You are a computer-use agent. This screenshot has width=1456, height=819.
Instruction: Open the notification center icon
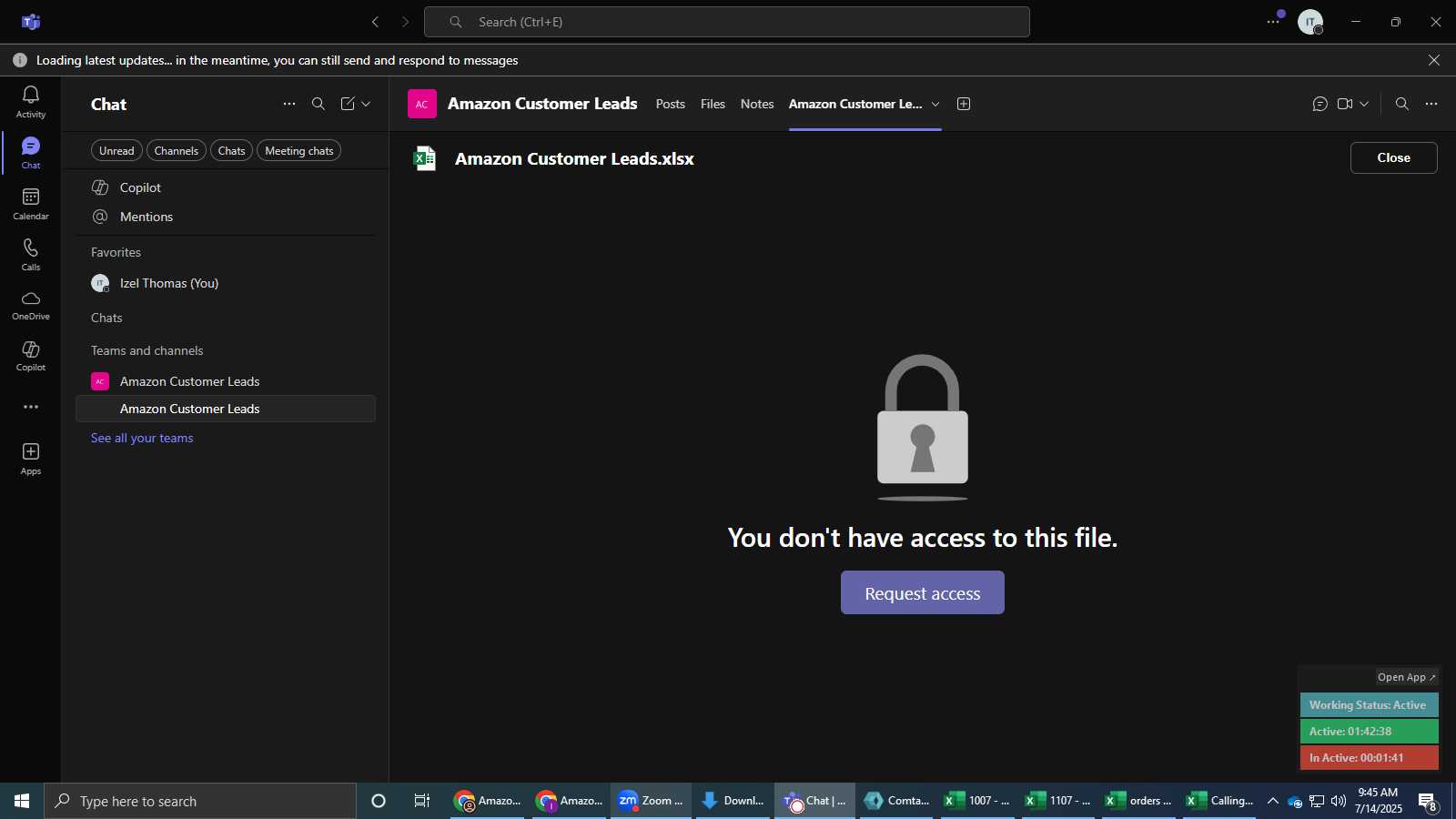(1427, 802)
